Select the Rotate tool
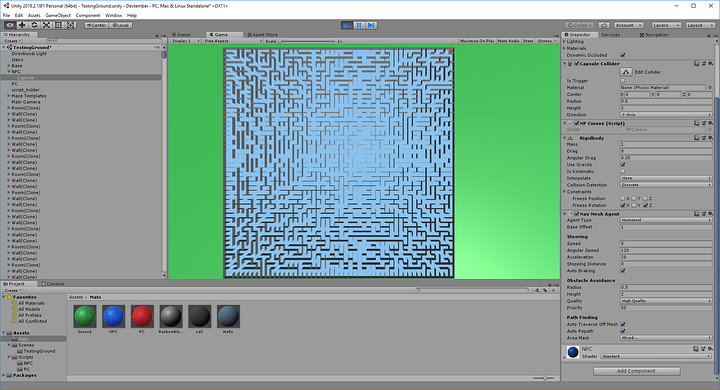Viewport: 720px width, 390px height. pyautogui.click(x=34, y=25)
